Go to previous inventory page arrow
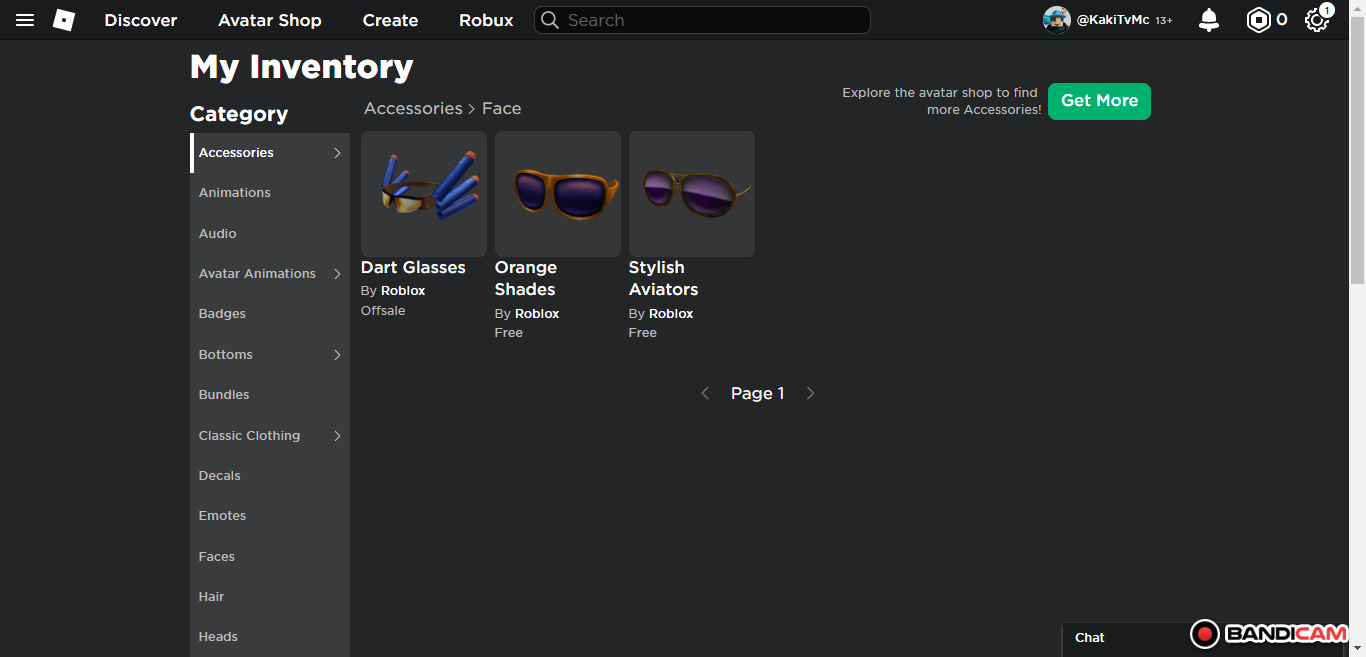Viewport: 1366px width, 657px height. [x=705, y=393]
